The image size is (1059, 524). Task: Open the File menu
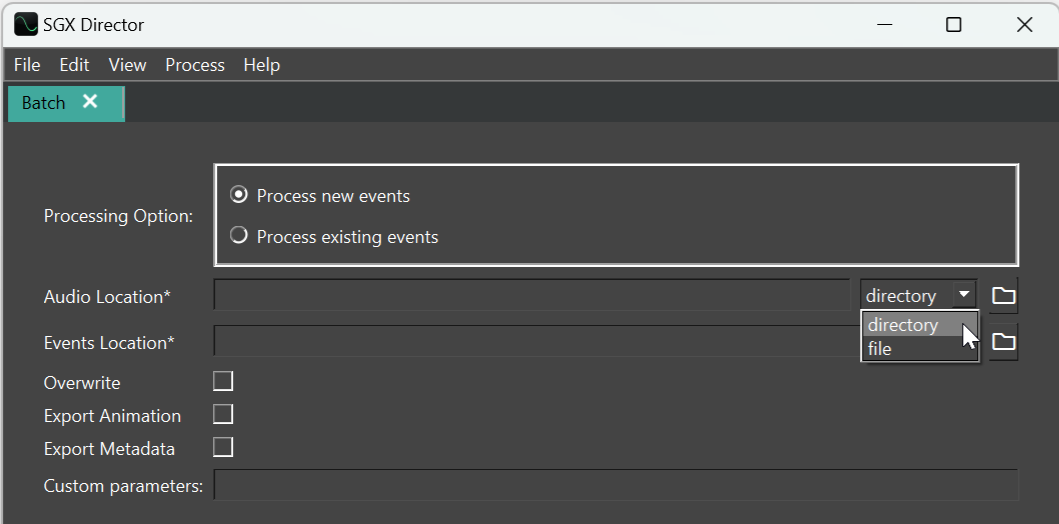tap(27, 65)
